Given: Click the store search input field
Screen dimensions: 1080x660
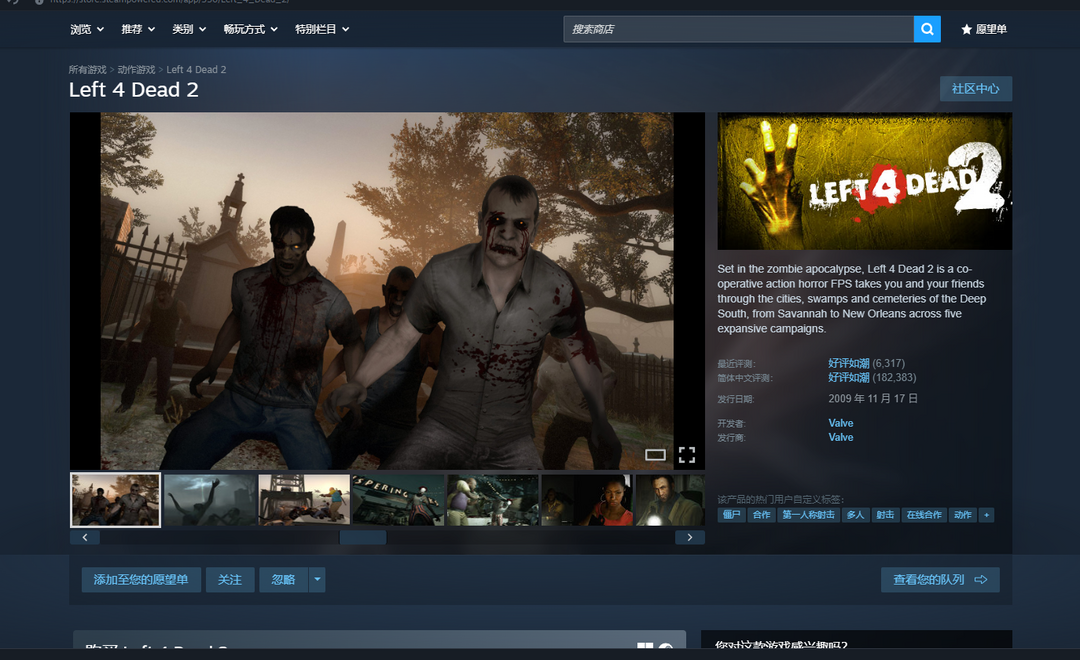Looking at the screenshot, I should click(x=738, y=29).
